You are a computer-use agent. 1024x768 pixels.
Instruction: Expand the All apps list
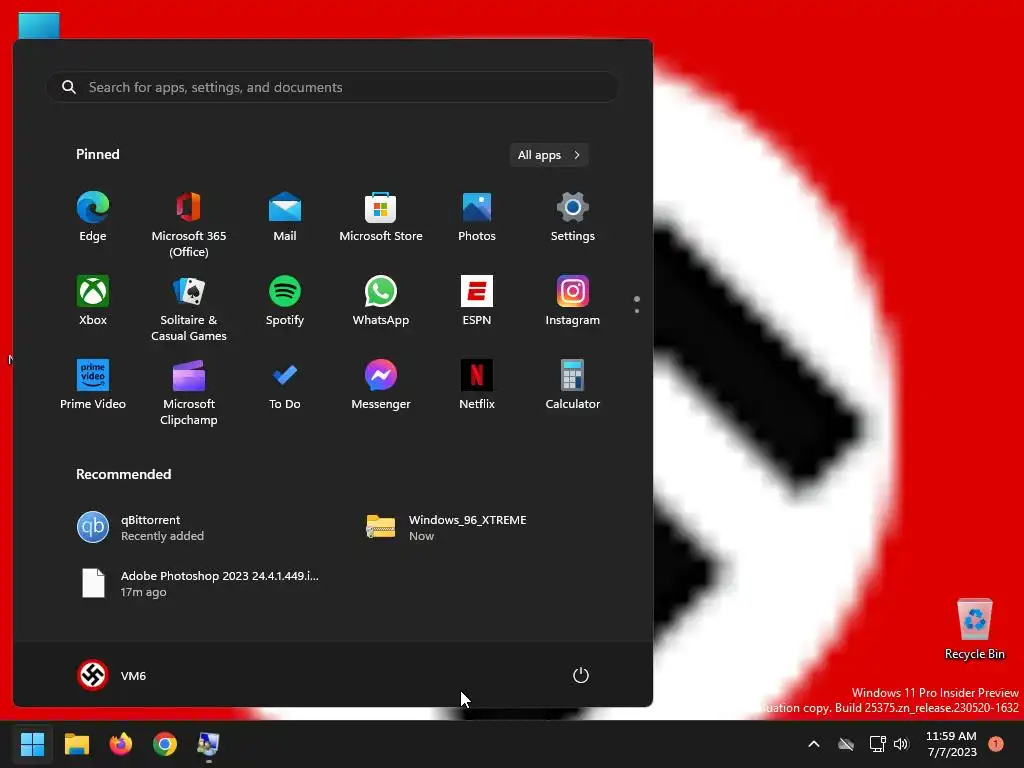click(549, 155)
